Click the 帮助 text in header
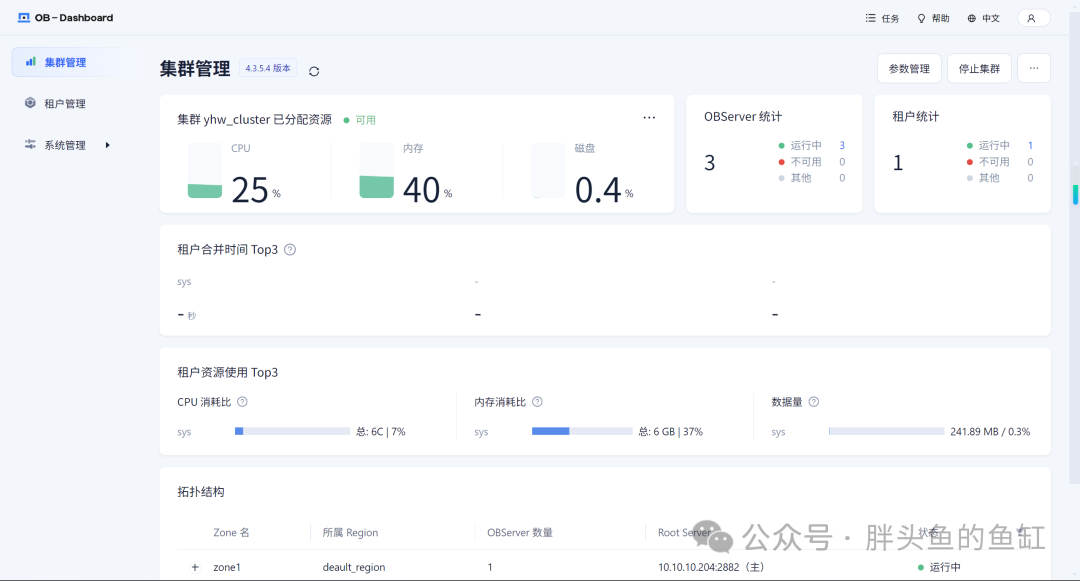This screenshot has height=581, width=1080. pyautogui.click(x=941, y=19)
